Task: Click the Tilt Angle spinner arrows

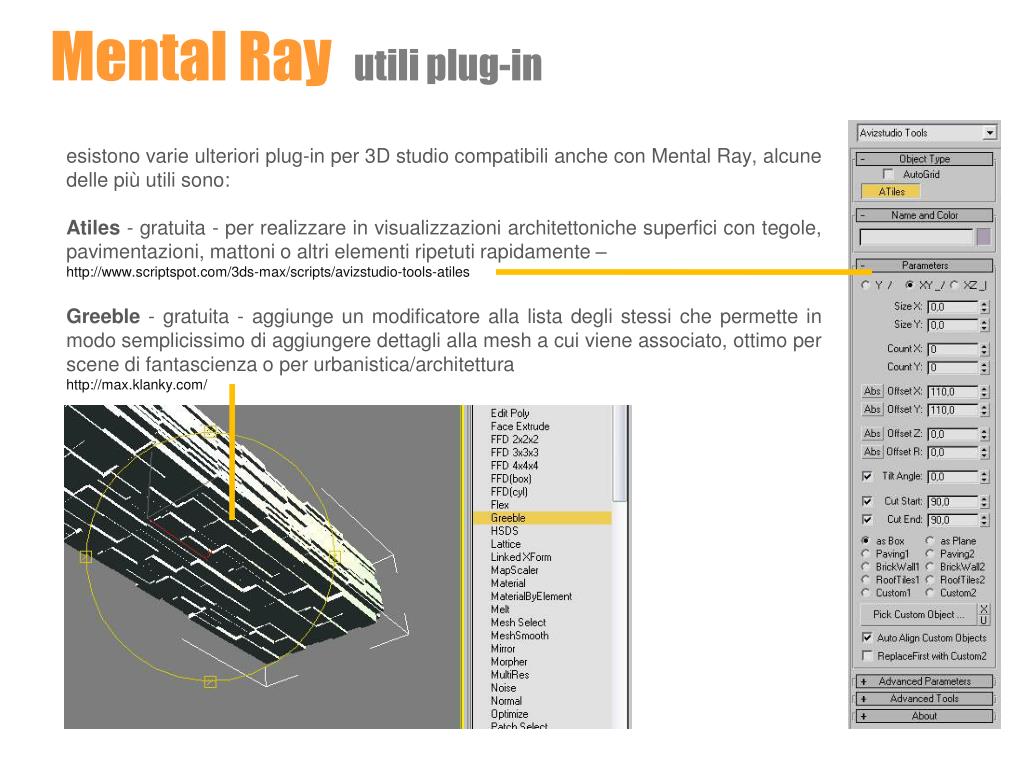Action: [x=985, y=477]
